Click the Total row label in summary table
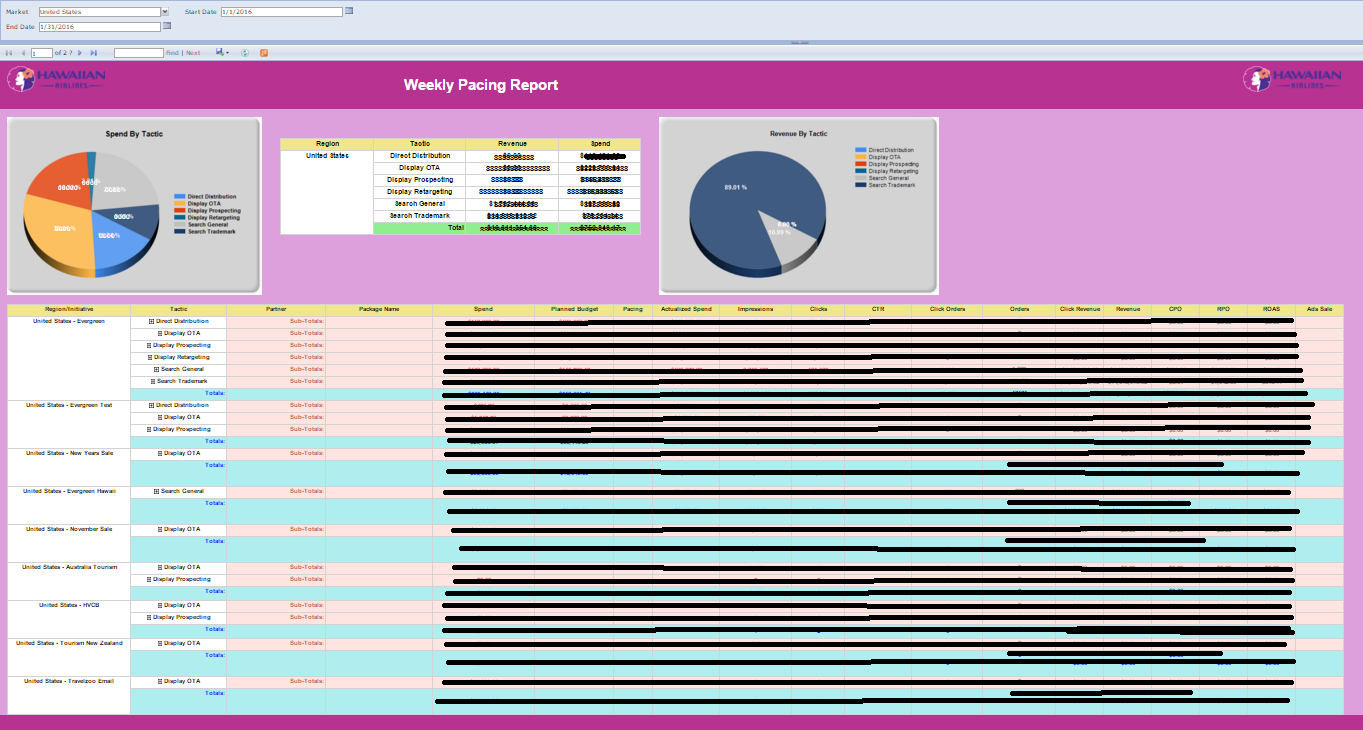 click(455, 228)
